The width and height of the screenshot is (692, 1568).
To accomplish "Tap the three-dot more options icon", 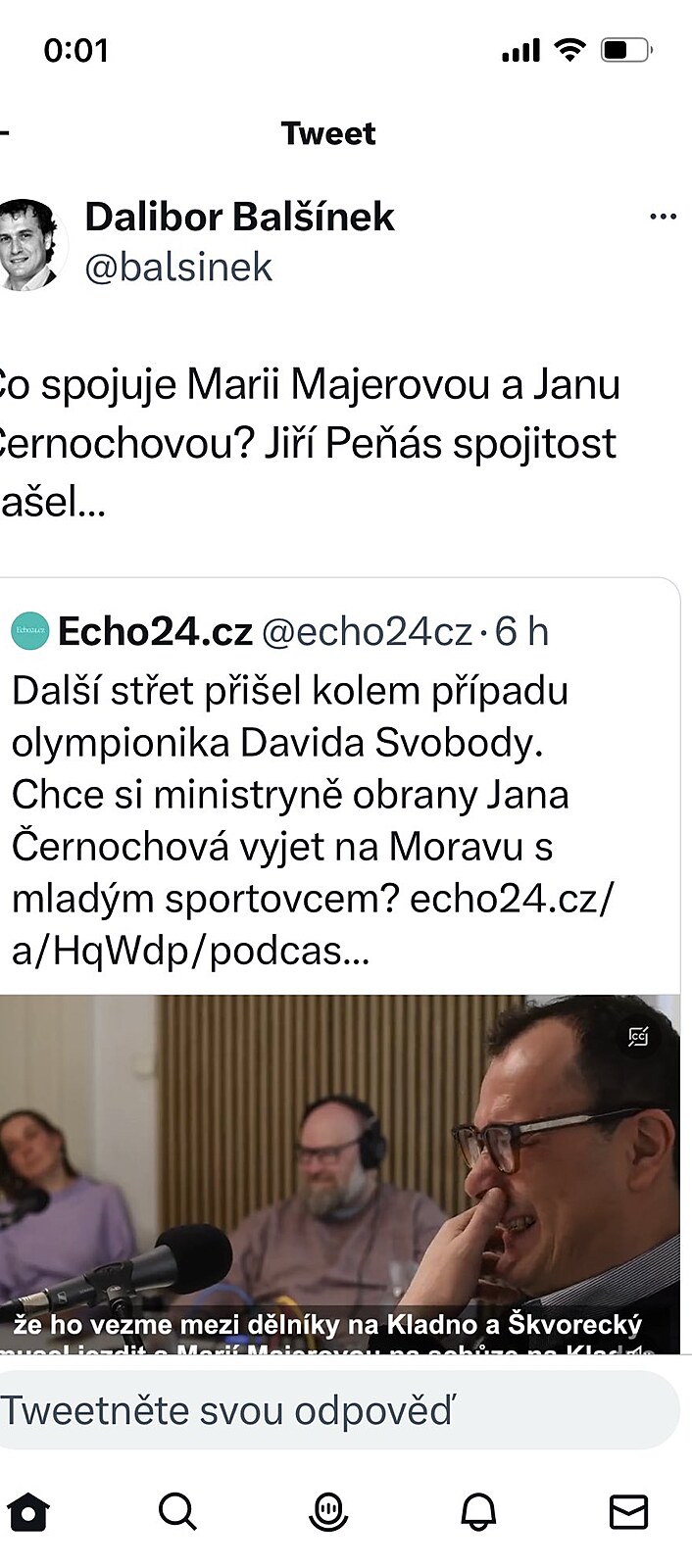I will 664,217.
